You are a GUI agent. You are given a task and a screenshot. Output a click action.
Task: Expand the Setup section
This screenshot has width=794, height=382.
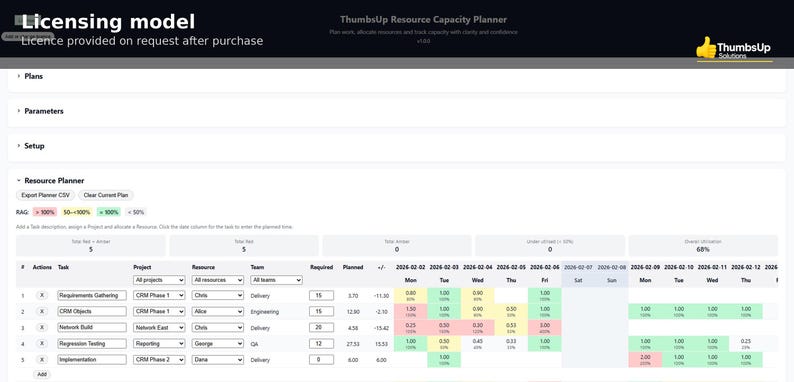[34, 146]
